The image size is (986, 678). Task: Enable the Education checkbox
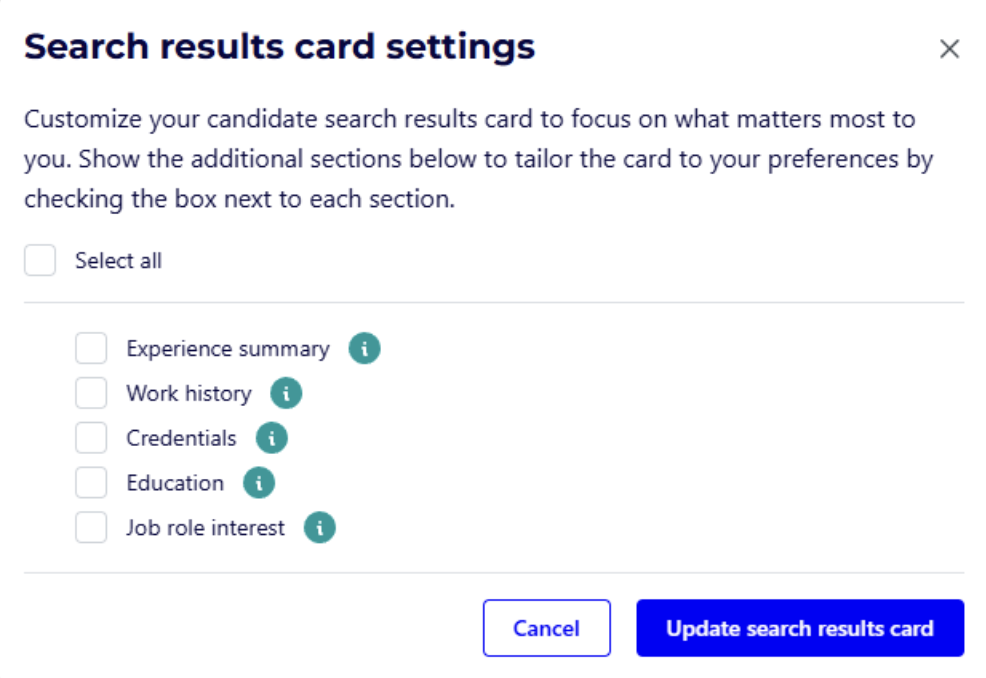[x=91, y=483]
